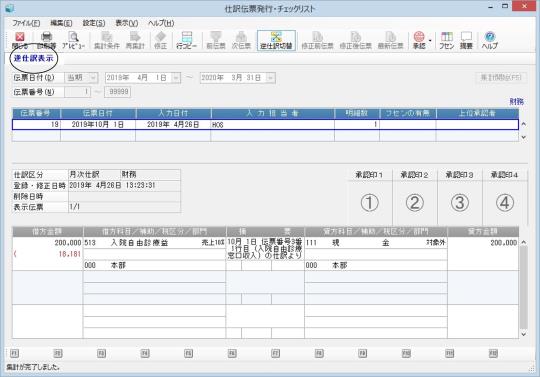Screen dimensions: 540x377
Task: Open the ファイル(F) menu
Action: (26, 23)
